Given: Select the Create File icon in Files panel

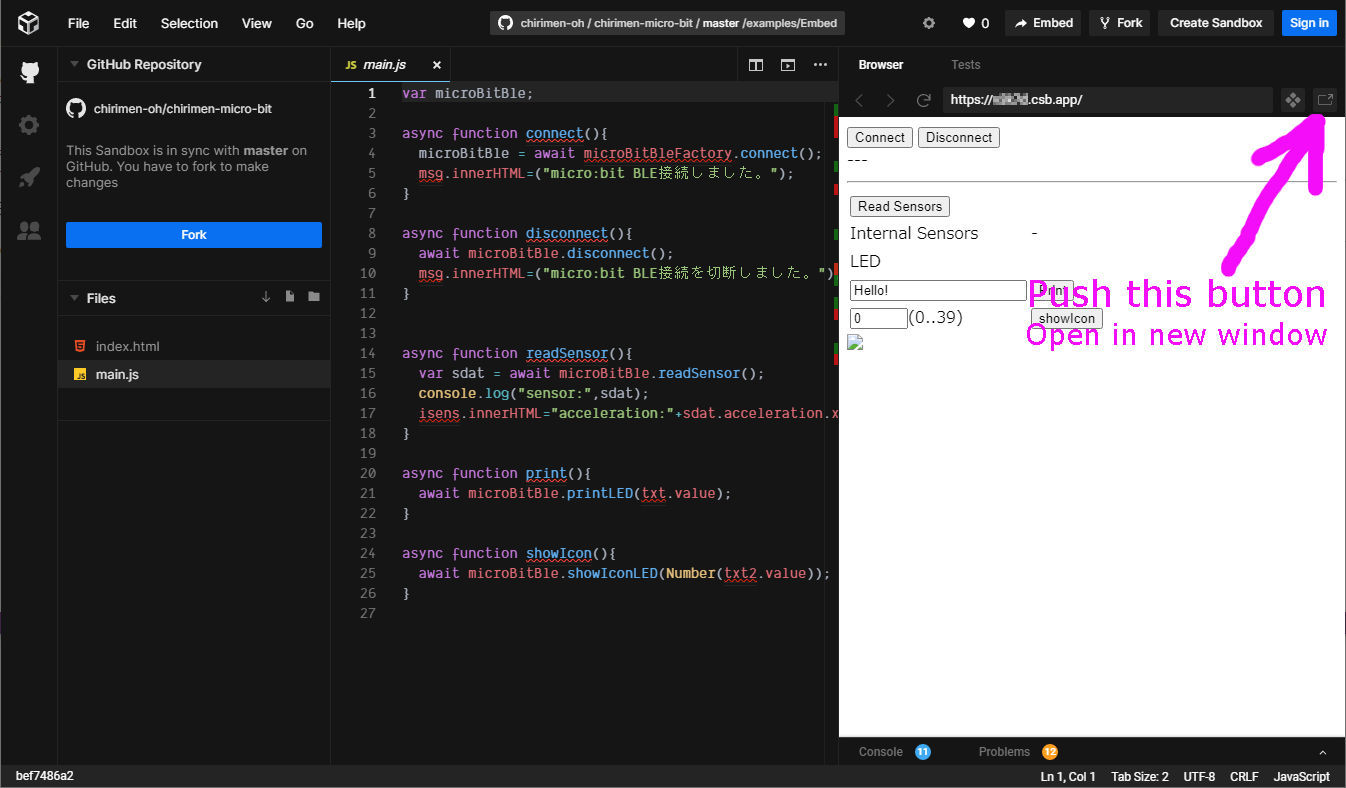Looking at the screenshot, I should 289,297.
